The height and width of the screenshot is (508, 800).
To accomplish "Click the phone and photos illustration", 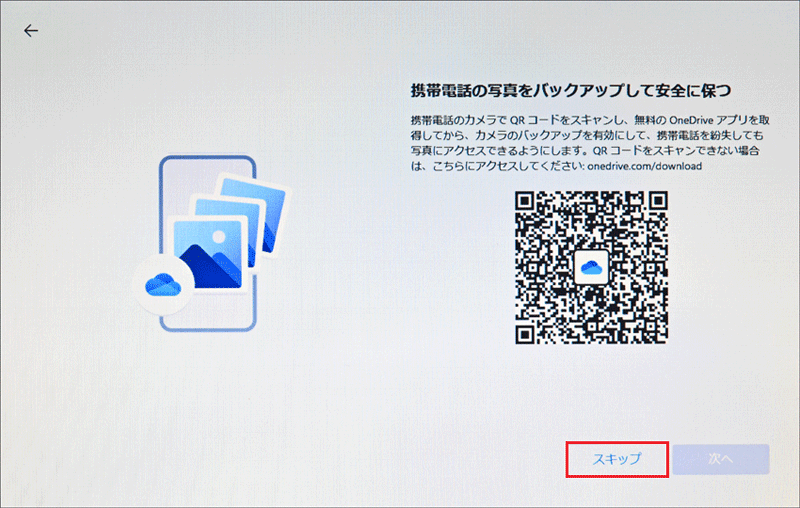I will [x=212, y=243].
